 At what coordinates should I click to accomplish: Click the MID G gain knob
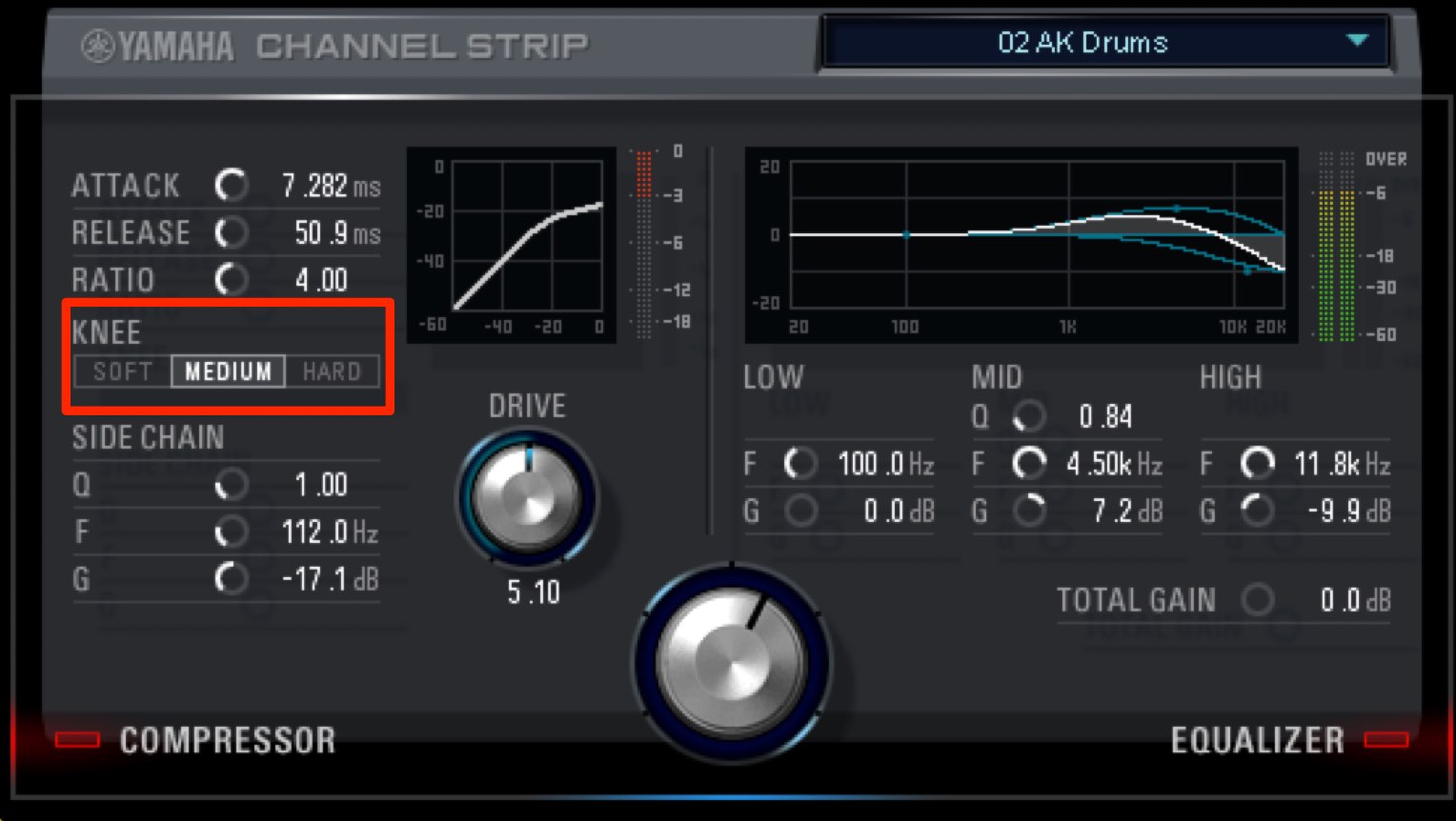point(1028,511)
